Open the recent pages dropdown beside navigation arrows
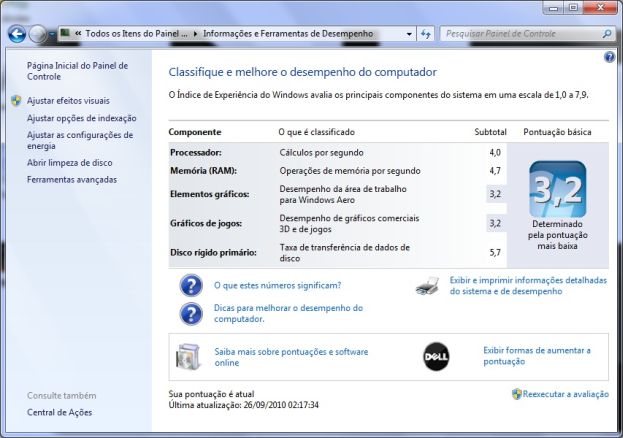Image resolution: width=623 pixels, height=438 pixels. tap(52, 34)
